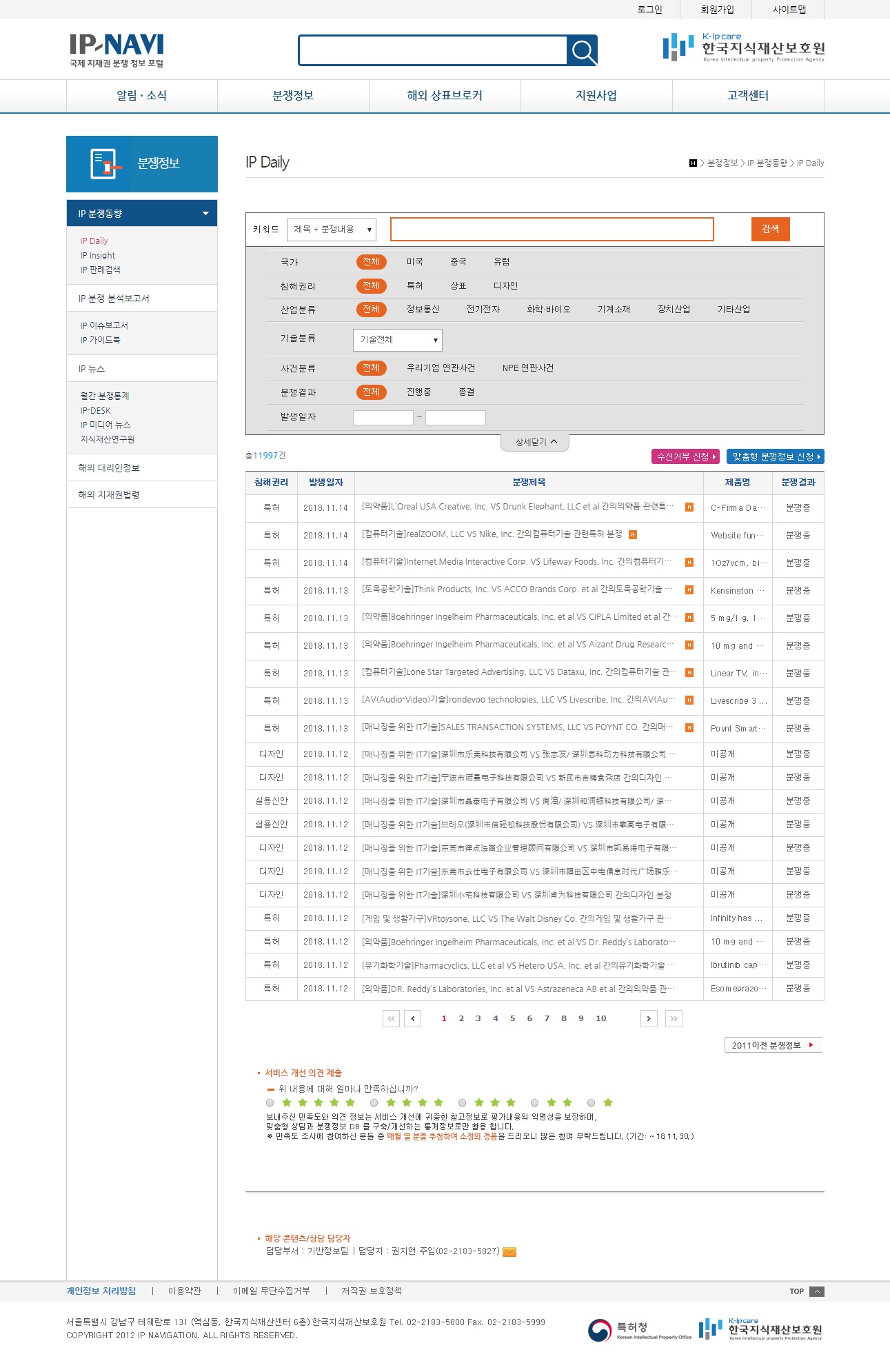Click 회원가입 link at top
The height and width of the screenshot is (1372, 890).
pos(717,10)
